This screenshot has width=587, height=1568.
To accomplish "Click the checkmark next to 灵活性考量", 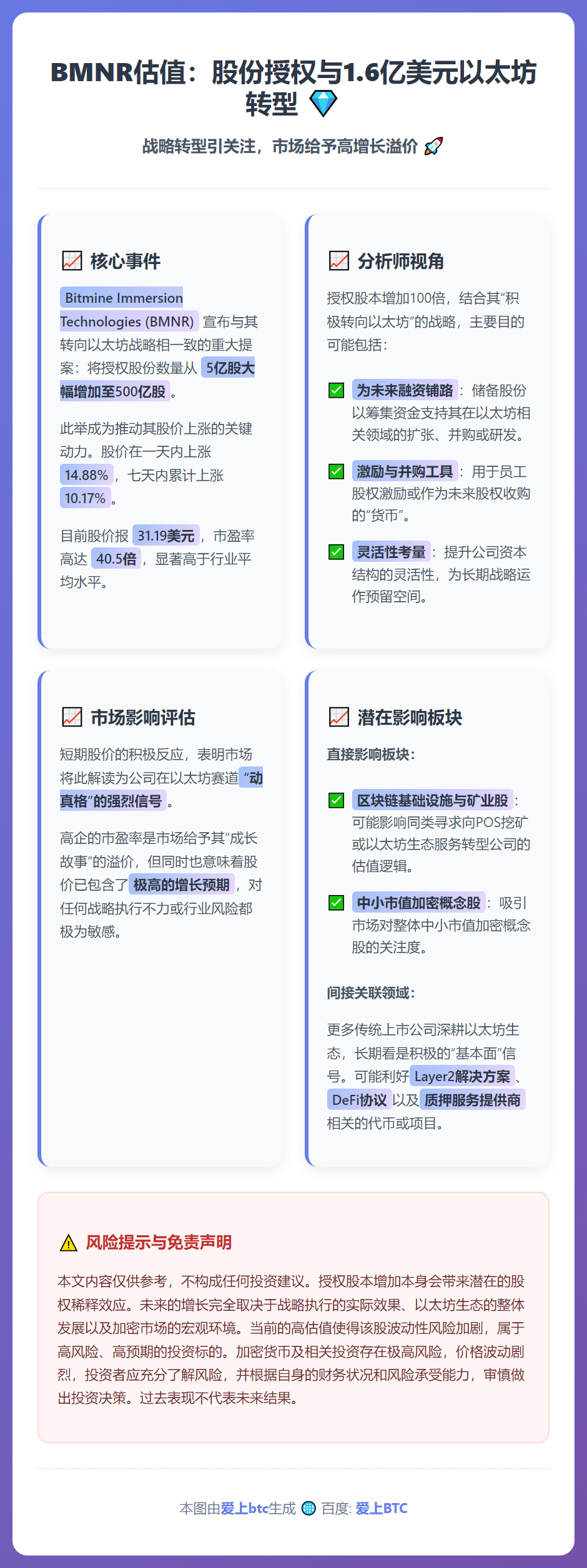I will coord(336,552).
